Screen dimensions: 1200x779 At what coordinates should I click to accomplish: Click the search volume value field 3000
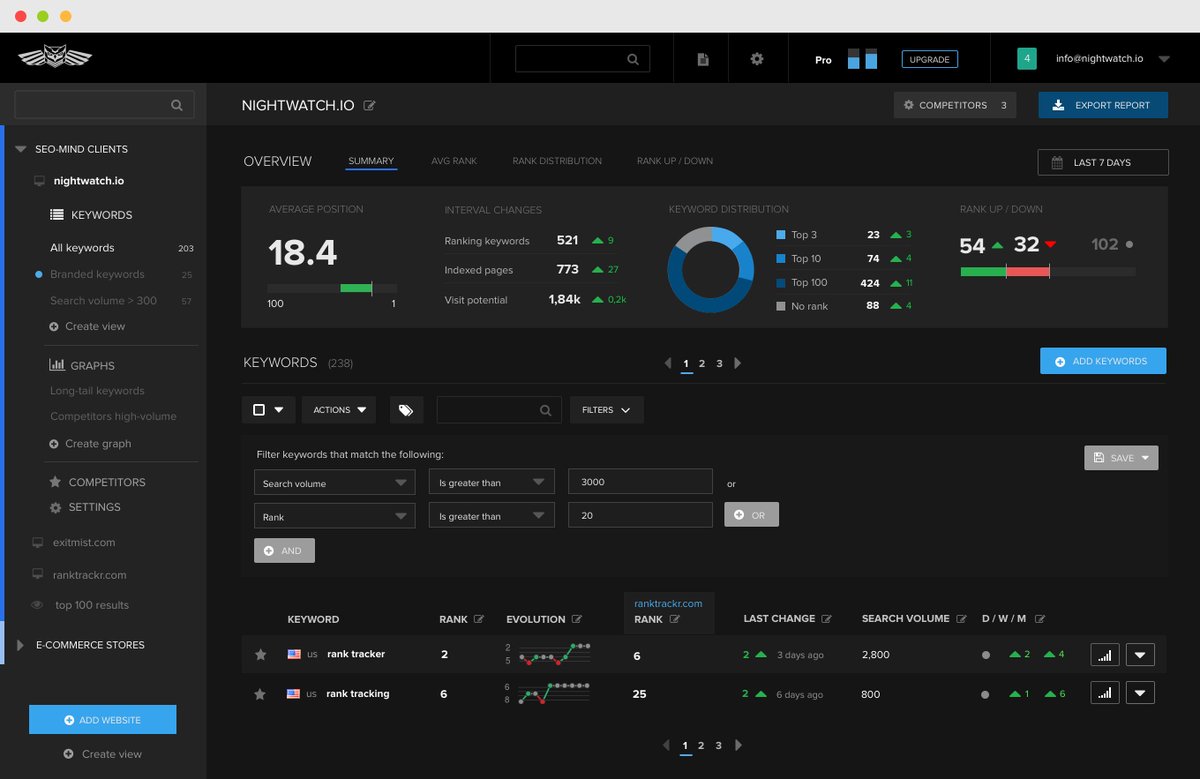tap(640, 482)
